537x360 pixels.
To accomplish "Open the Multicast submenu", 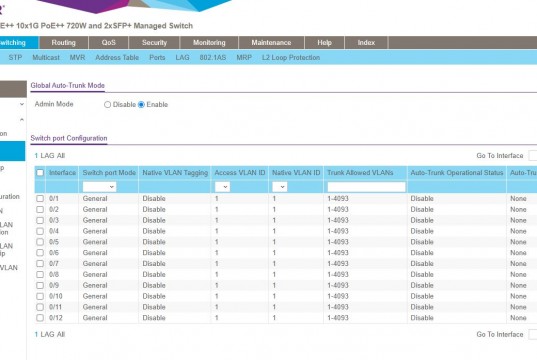I will [46, 58].
